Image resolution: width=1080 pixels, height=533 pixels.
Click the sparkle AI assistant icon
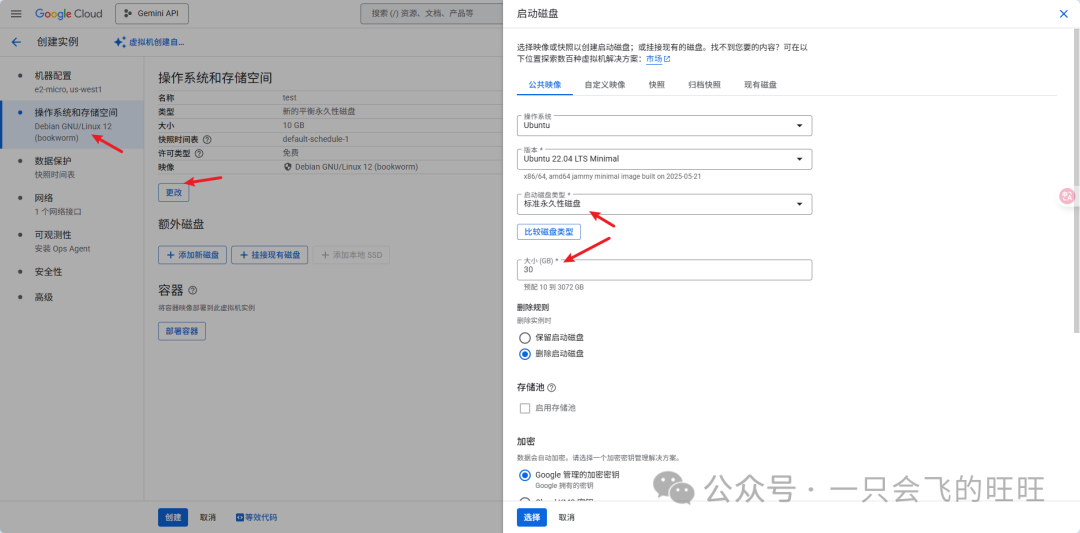(120, 42)
